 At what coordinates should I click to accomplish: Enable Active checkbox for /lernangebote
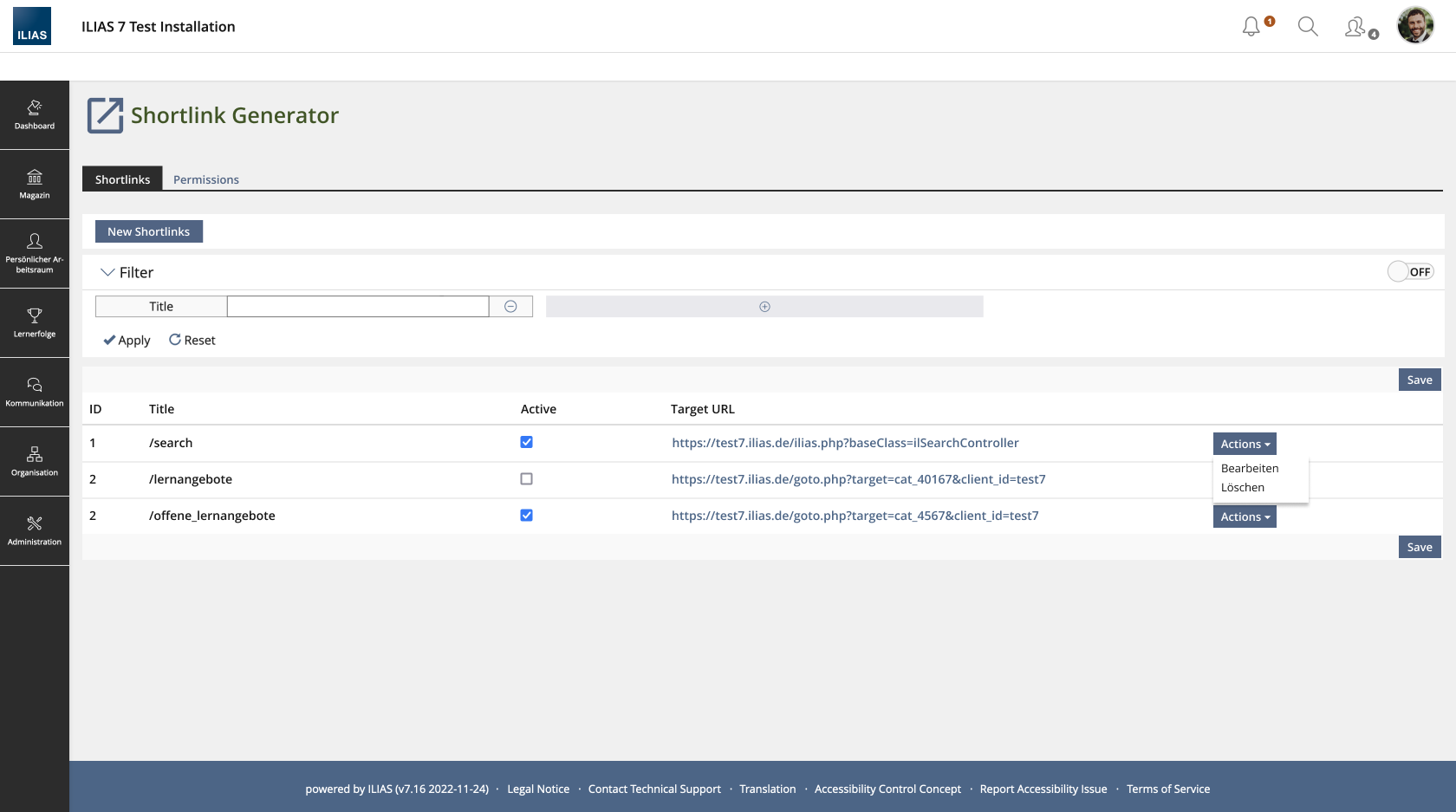click(526, 479)
